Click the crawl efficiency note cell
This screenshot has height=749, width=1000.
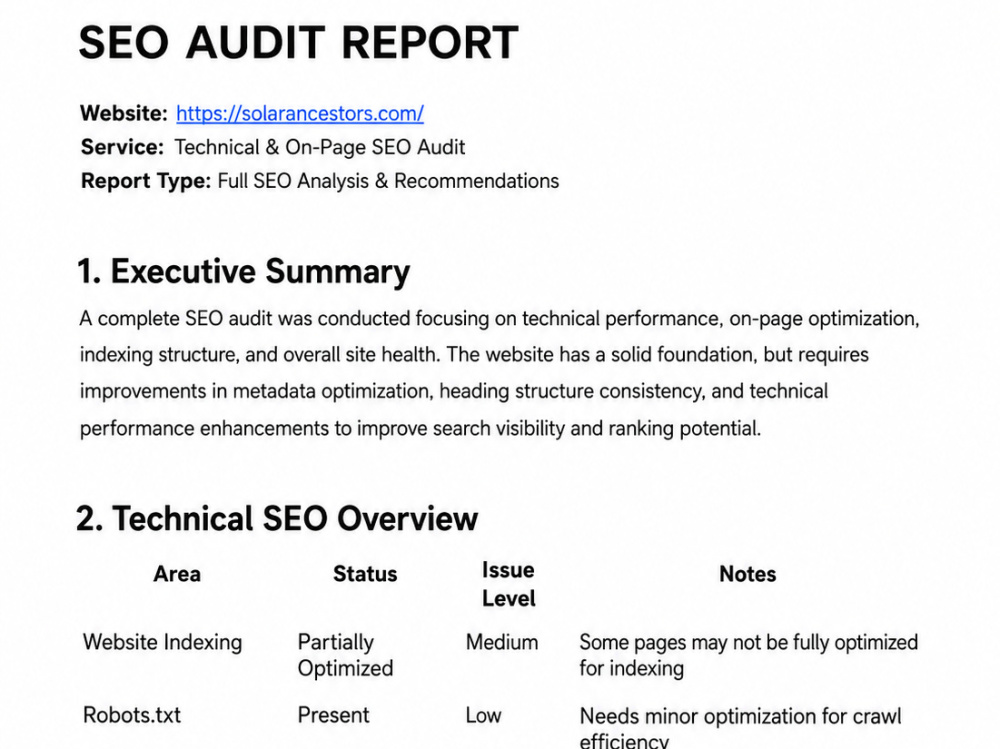[x=740, y=727]
